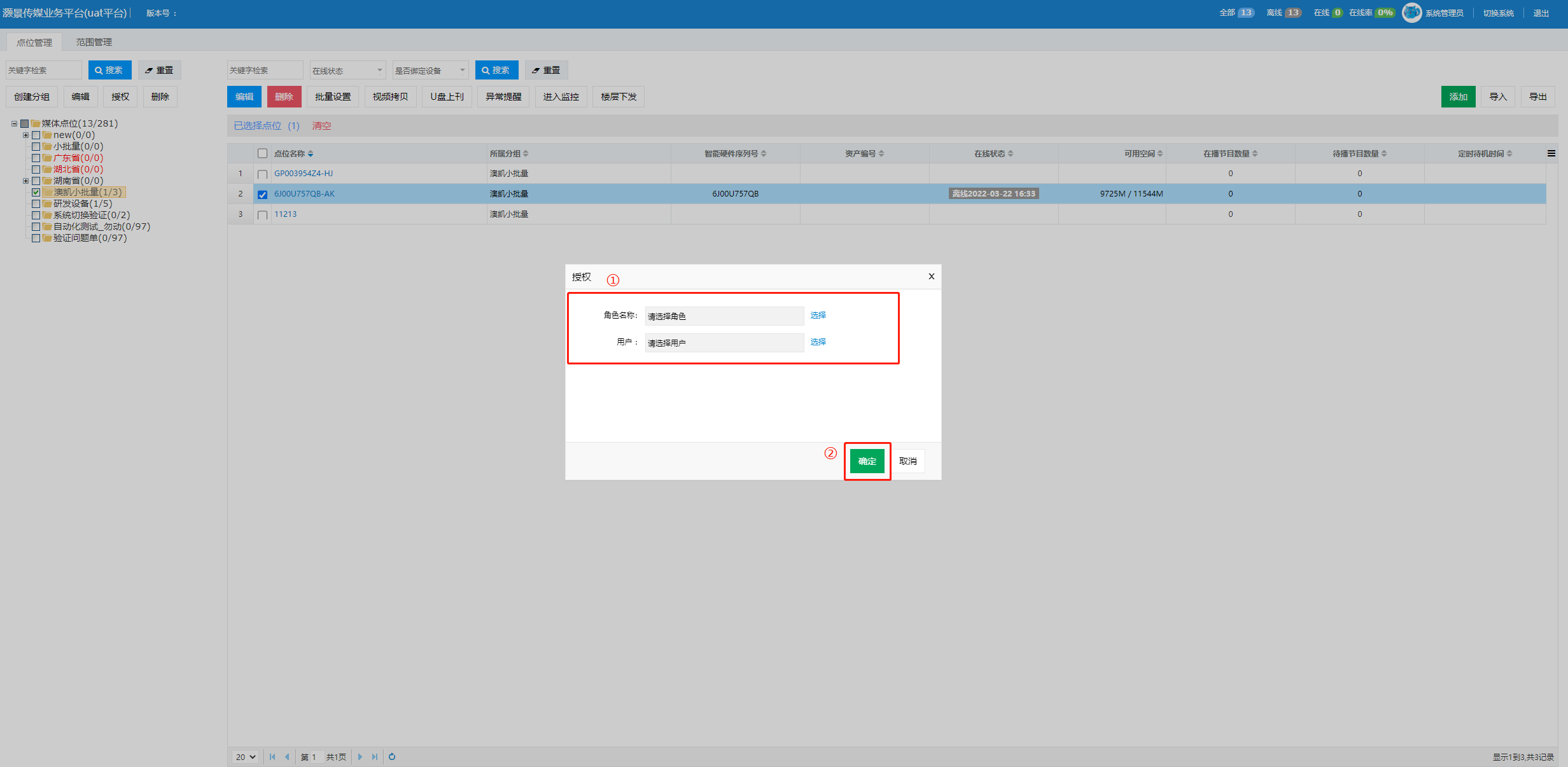The height and width of the screenshot is (767, 1568).
Task: Open table column settings menu icon
Action: 1551,153
